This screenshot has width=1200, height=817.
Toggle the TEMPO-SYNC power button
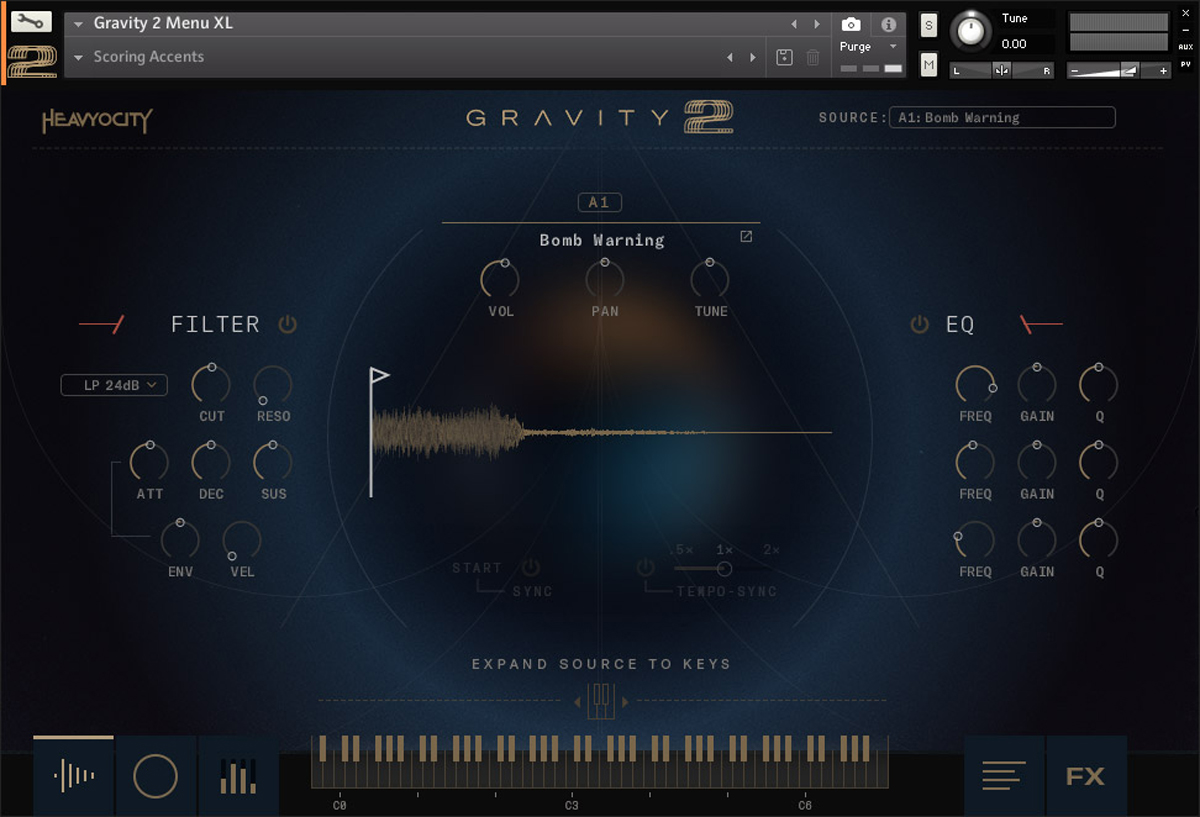coord(646,567)
